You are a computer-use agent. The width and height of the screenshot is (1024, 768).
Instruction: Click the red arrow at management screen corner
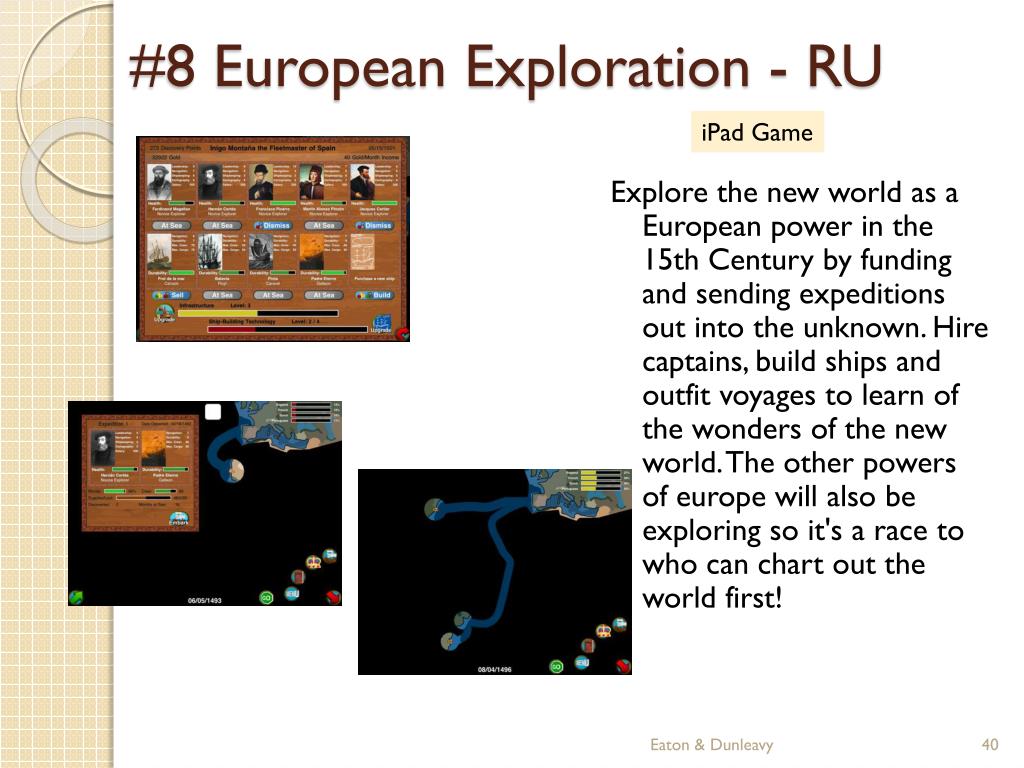coord(402,334)
